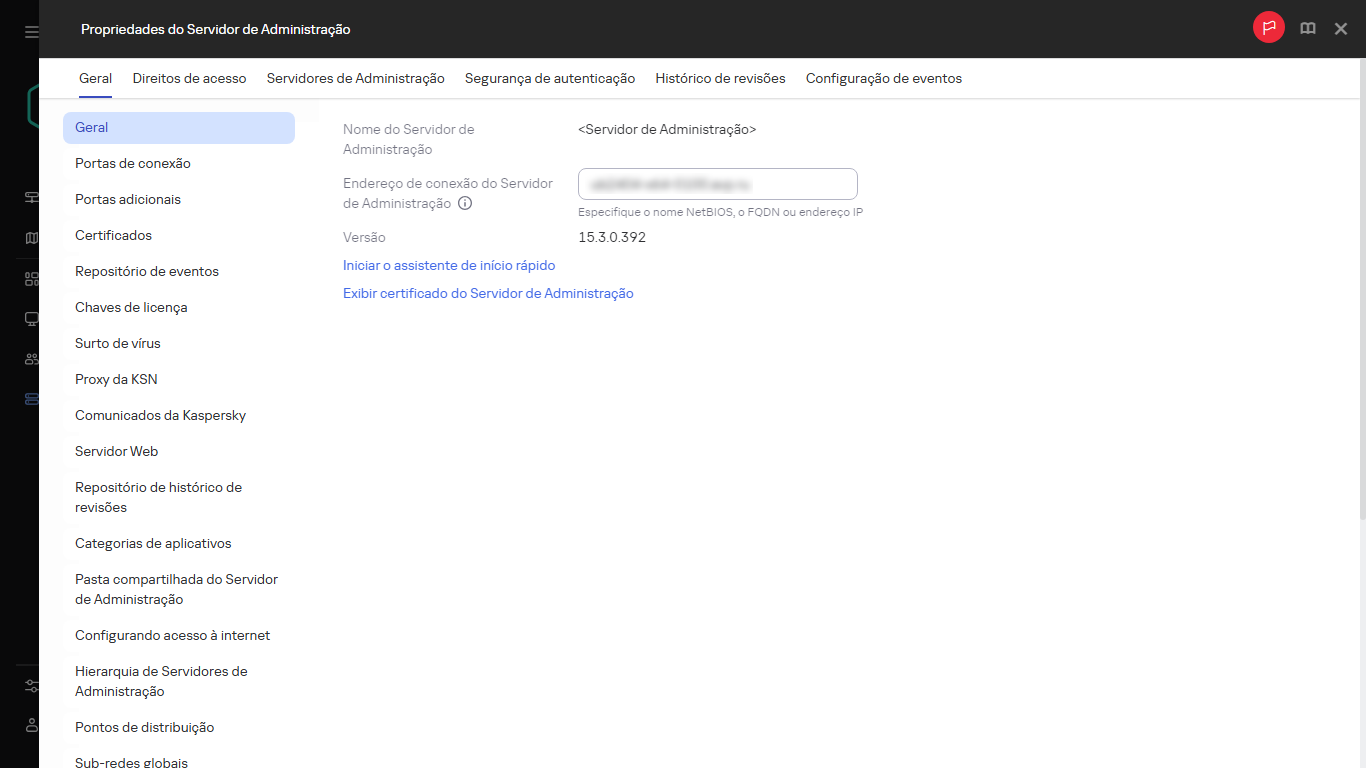The height and width of the screenshot is (768, 1366).
Task: Open the online help book icon
Action: click(x=1307, y=28)
